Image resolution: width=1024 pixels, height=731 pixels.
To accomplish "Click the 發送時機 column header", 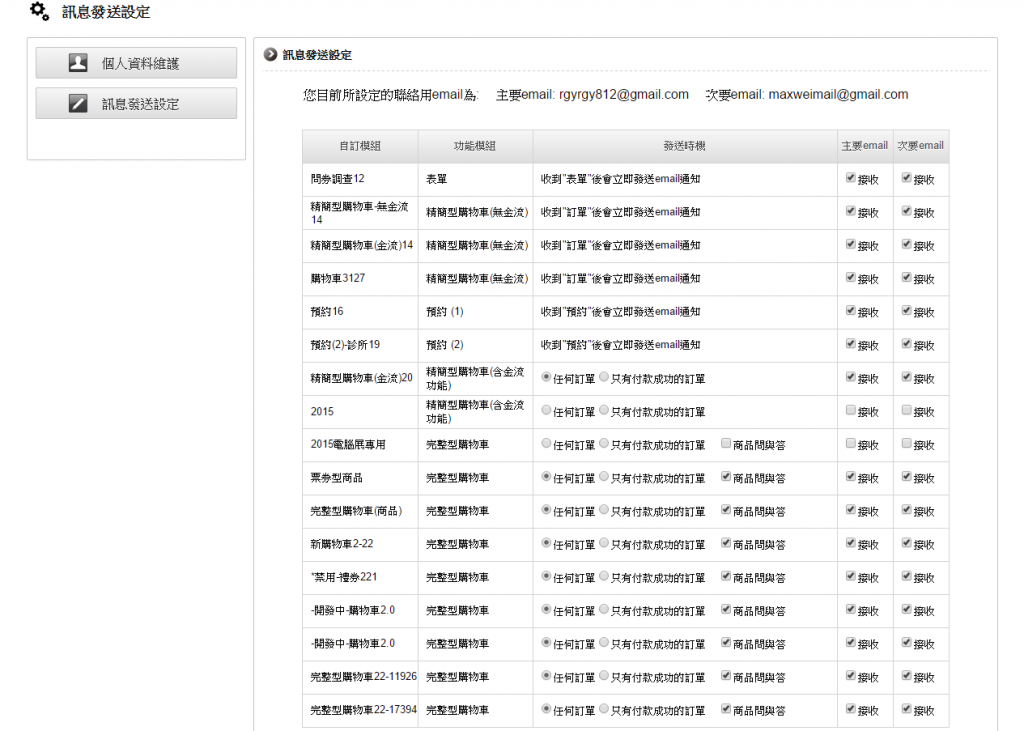I will point(684,146).
